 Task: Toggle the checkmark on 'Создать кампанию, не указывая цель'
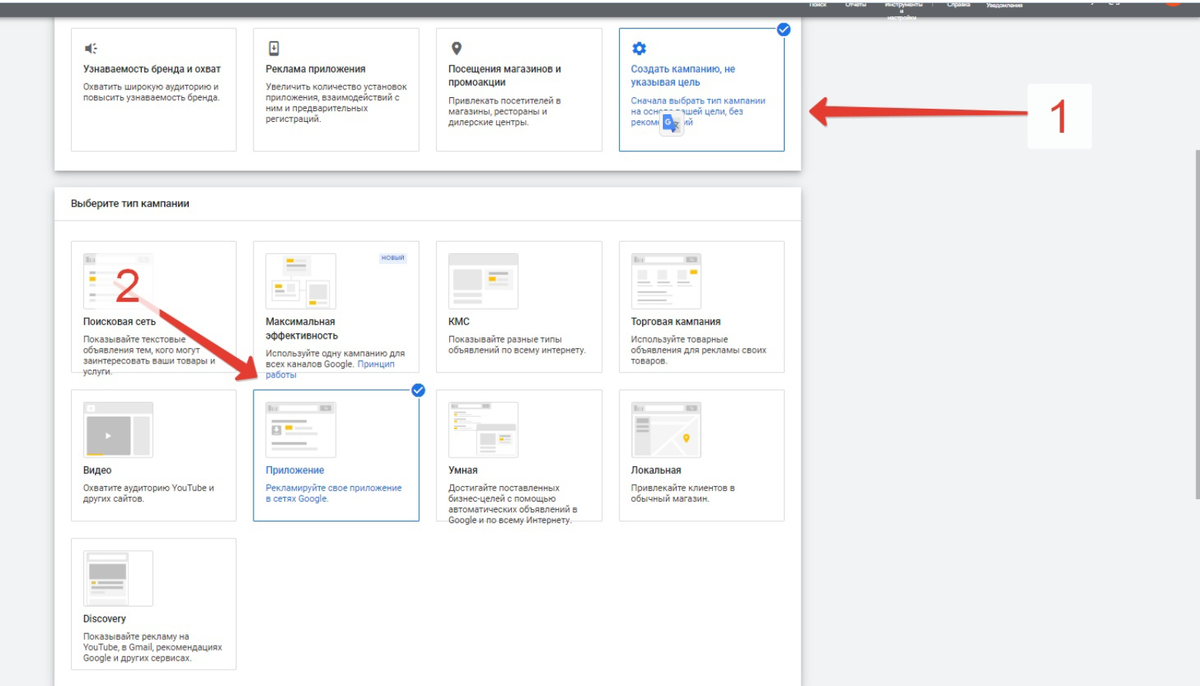pos(783,30)
